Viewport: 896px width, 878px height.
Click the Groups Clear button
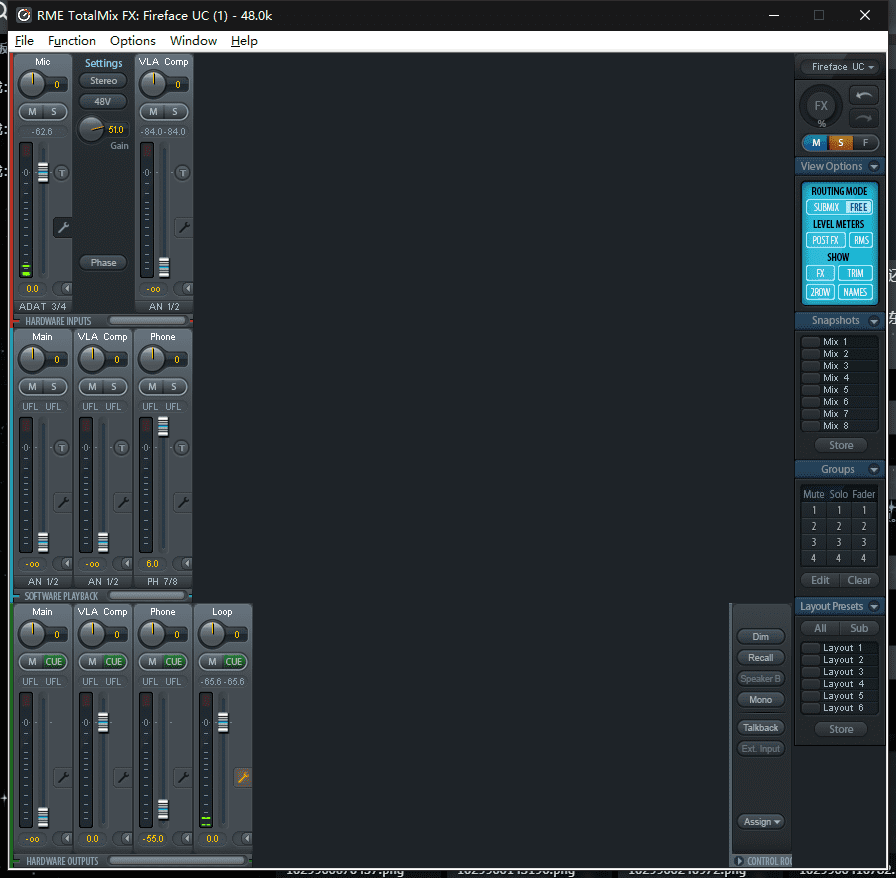pyautogui.click(x=859, y=580)
